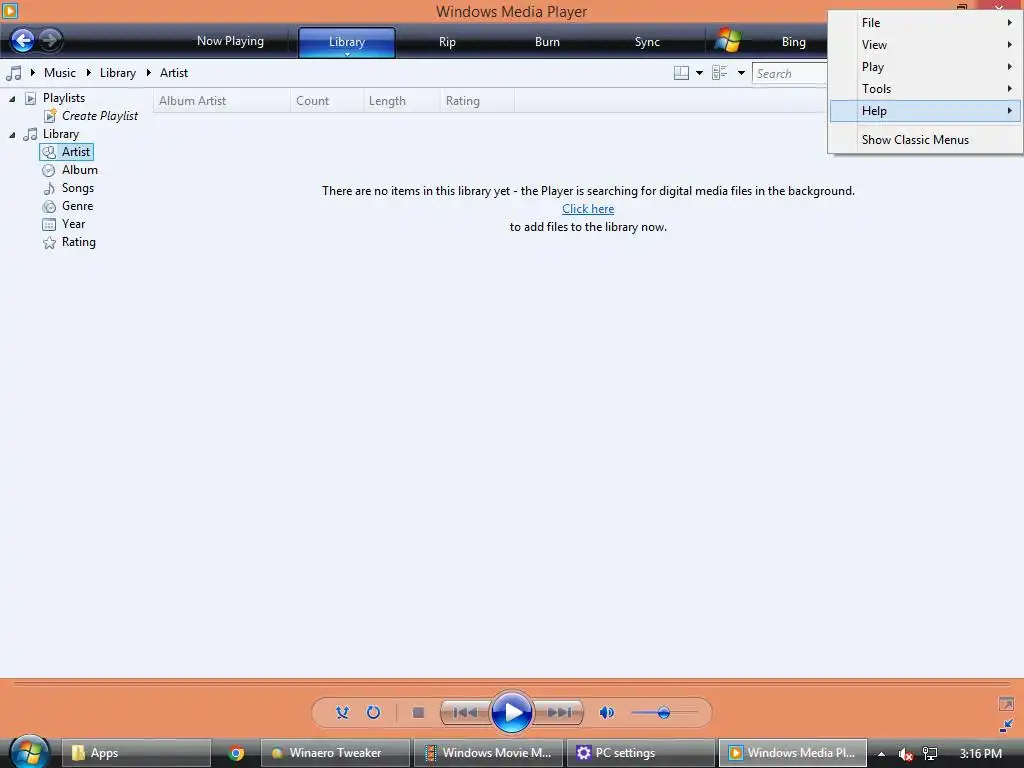
Task: Click the Songs note icon in Library
Action: [x=49, y=189]
